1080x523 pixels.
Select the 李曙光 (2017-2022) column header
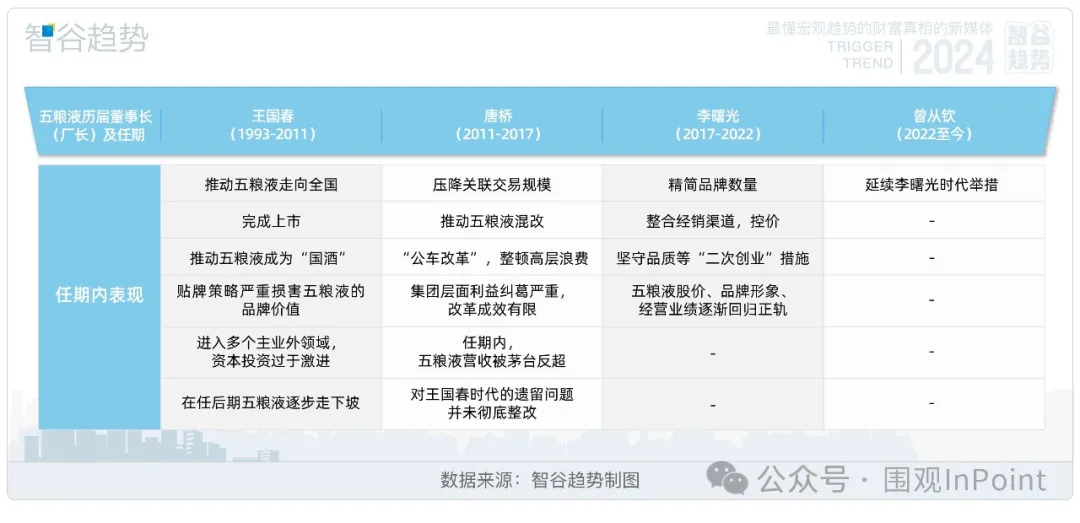point(711,125)
